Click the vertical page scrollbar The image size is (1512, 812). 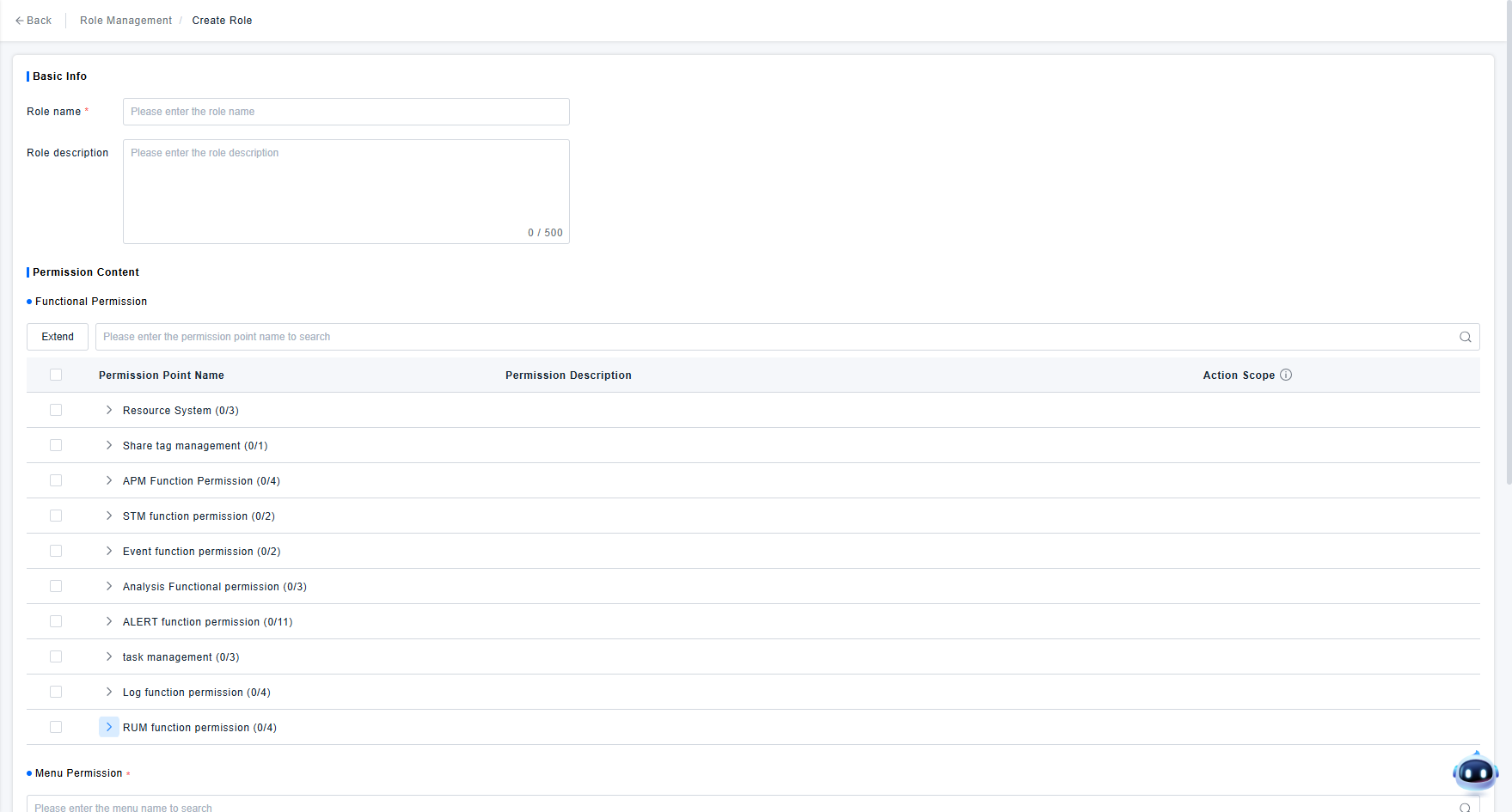1508,258
